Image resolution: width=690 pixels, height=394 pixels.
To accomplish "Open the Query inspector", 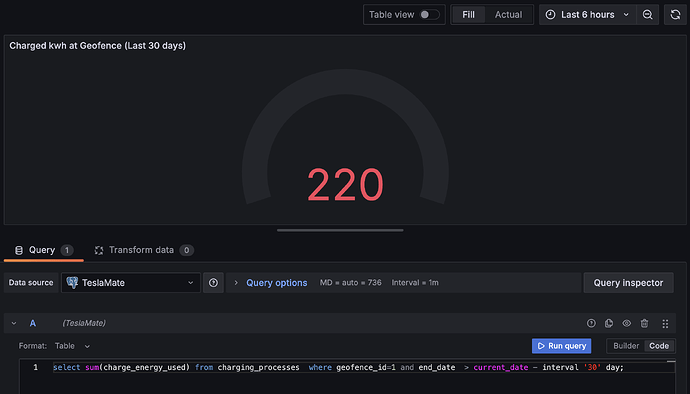I will (628, 283).
